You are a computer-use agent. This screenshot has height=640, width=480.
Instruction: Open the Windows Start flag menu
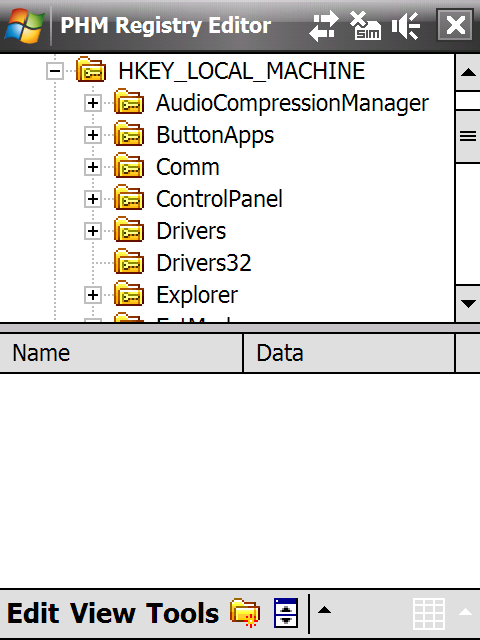pyautogui.click(x=24, y=26)
